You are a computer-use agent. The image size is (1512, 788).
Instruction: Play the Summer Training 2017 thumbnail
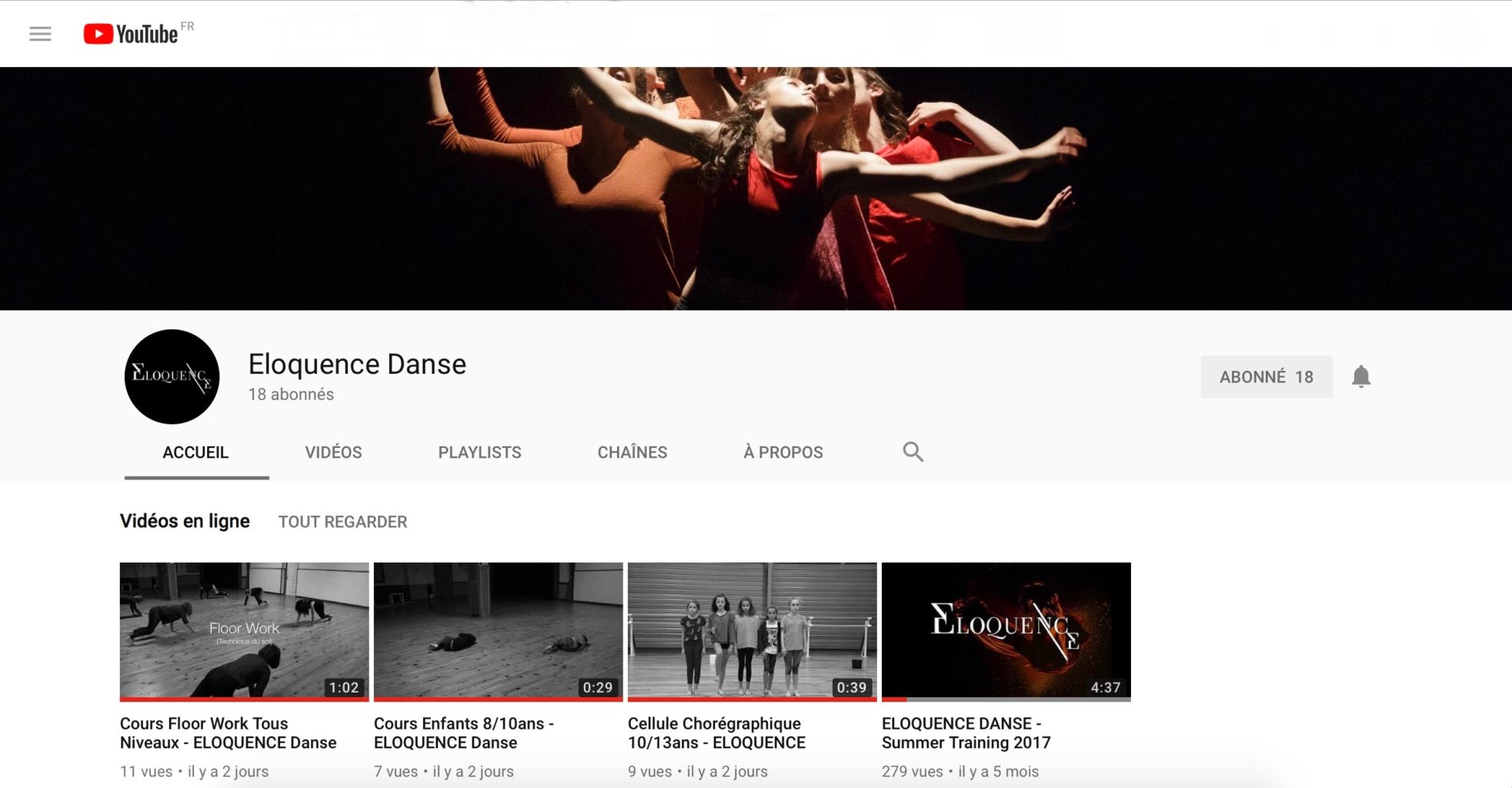point(1006,631)
